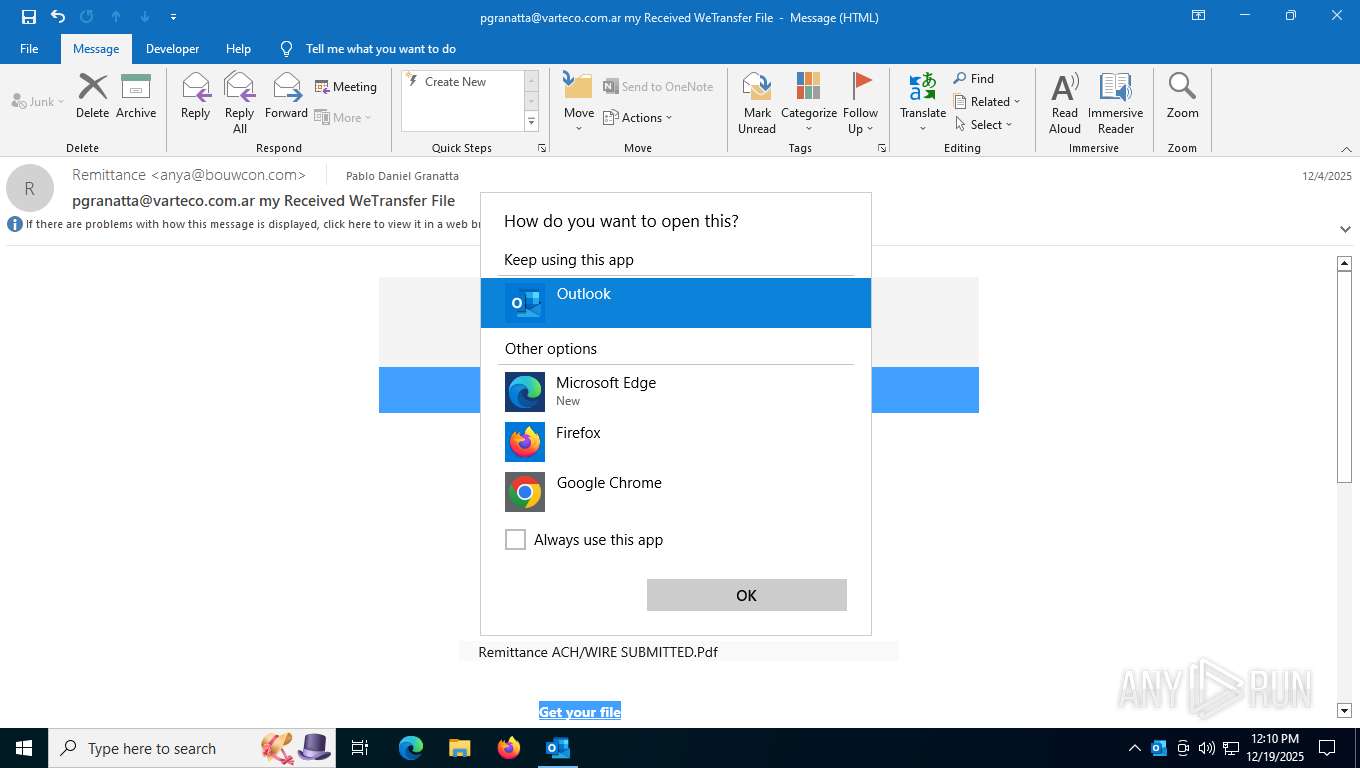Choose Outlook in the open-with dialog

click(x=676, y=302)
